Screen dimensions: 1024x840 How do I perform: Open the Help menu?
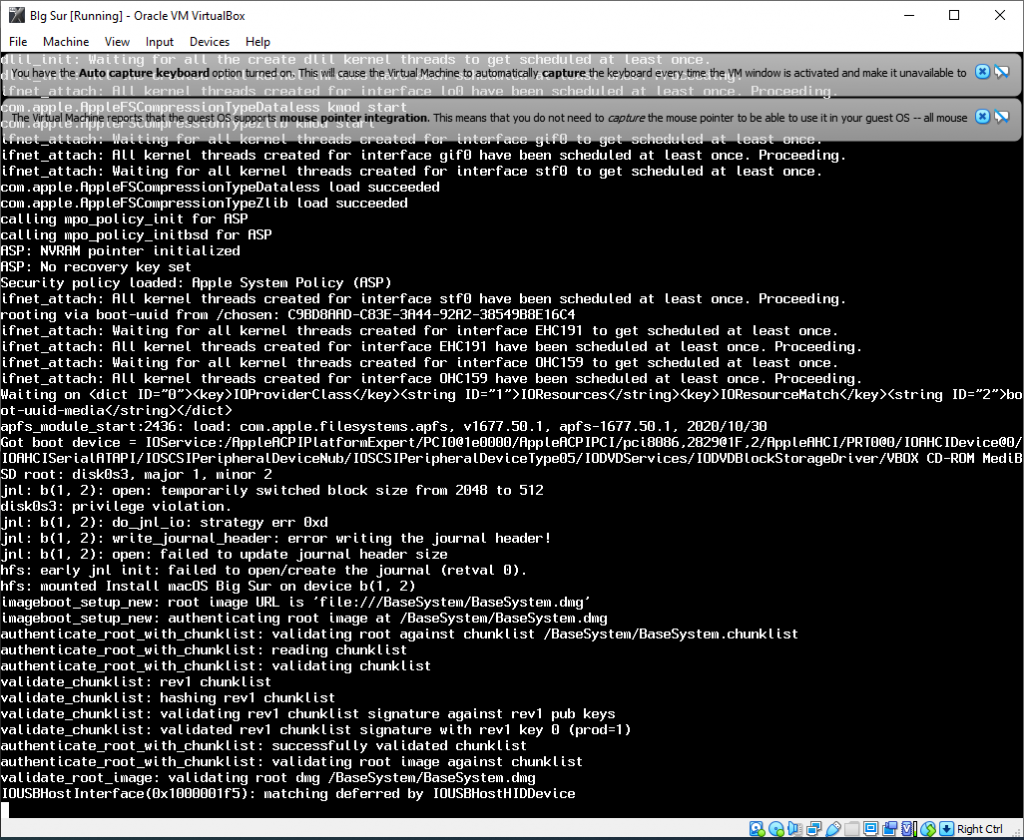tap(257, 42)
